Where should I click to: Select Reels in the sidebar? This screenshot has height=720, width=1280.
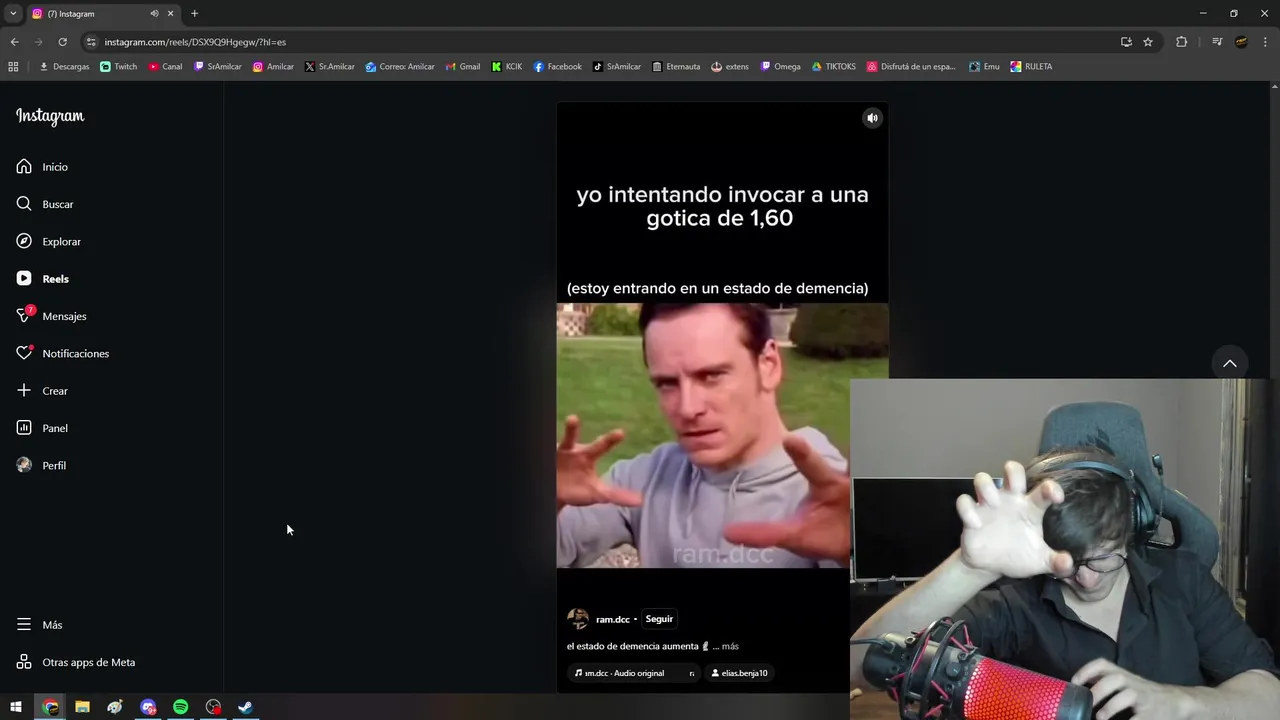click(42, 279)
